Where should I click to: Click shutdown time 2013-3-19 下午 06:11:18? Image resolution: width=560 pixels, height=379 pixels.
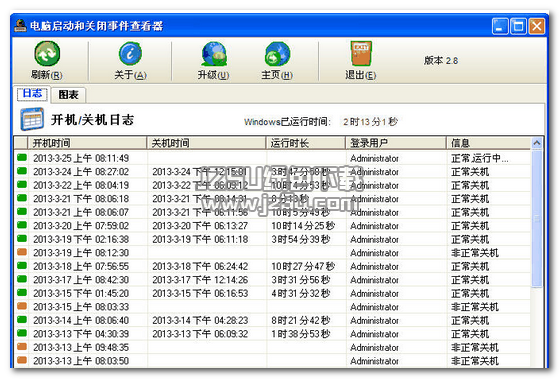[x=200, y=240]
